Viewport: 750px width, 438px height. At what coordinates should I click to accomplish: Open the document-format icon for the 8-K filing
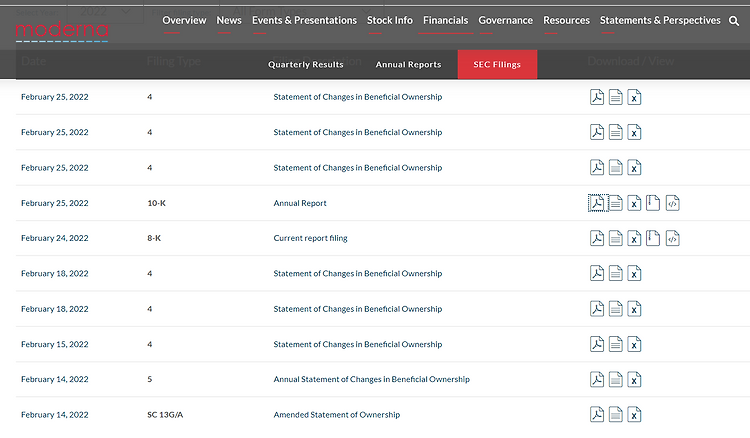coord(616,238)
